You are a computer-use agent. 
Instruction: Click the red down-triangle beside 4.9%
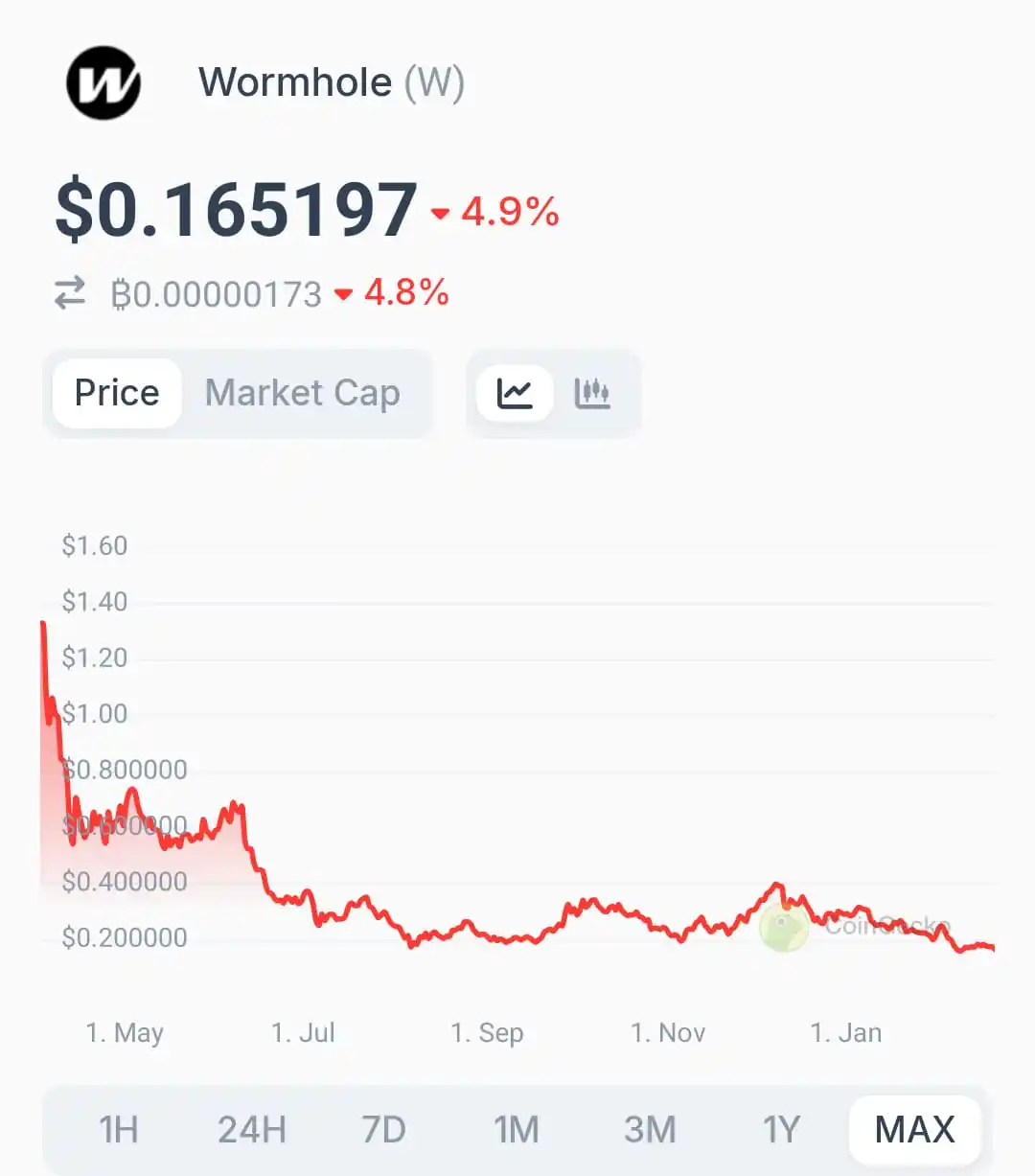pos(440,214)
